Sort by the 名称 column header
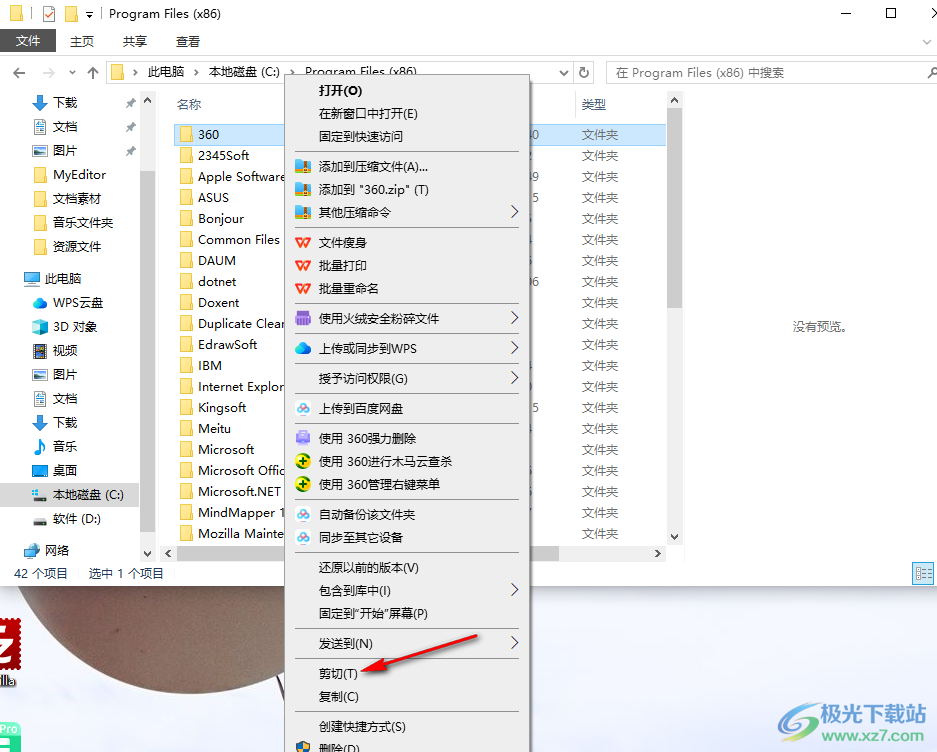 point(189,105)
